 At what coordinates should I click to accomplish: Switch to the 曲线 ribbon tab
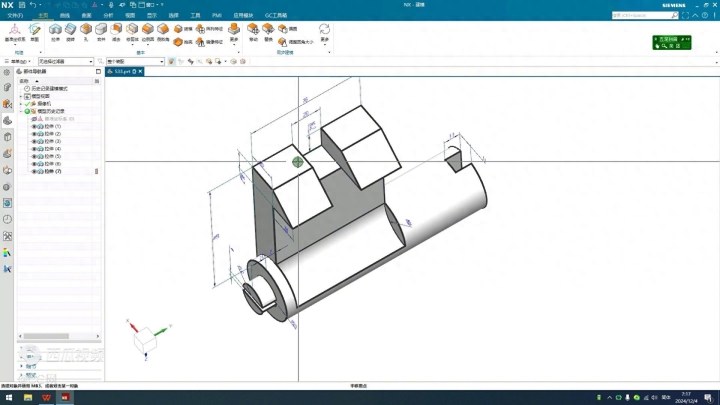[65, 15]
